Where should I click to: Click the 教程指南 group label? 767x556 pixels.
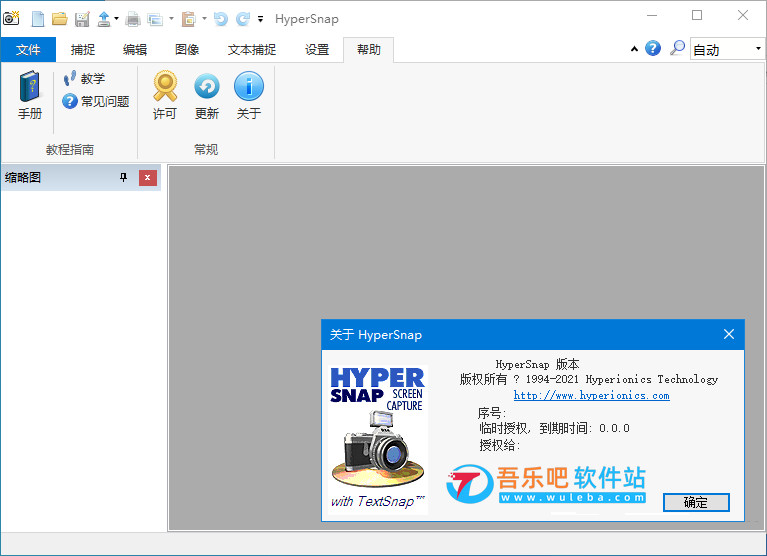[70, 149]
